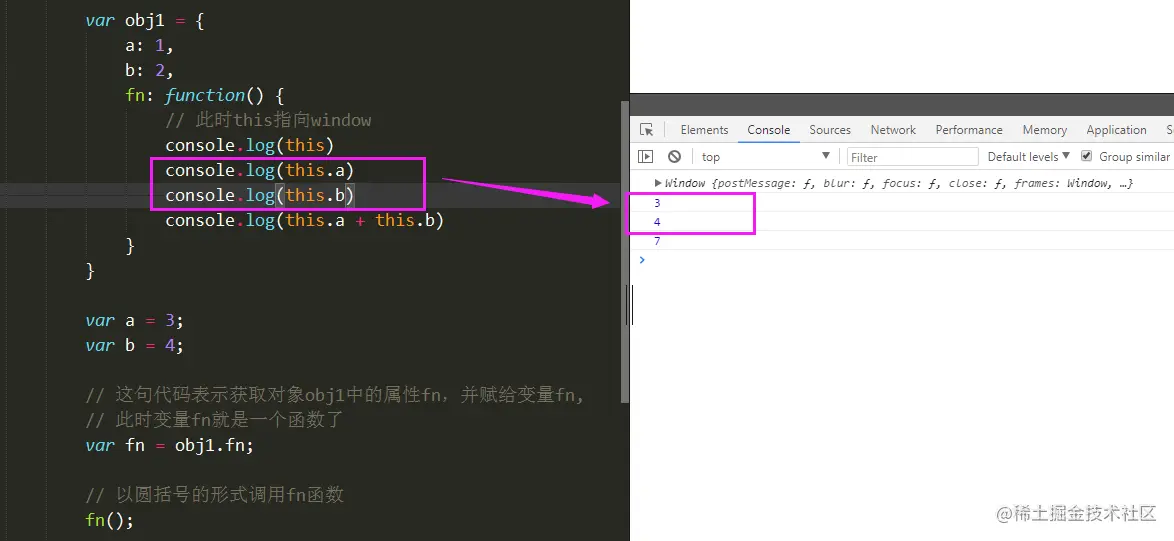Click the 'b: 2,' property line
Image resolution: width=1174 pixels, height=541 pixels.
pos(149,70)
